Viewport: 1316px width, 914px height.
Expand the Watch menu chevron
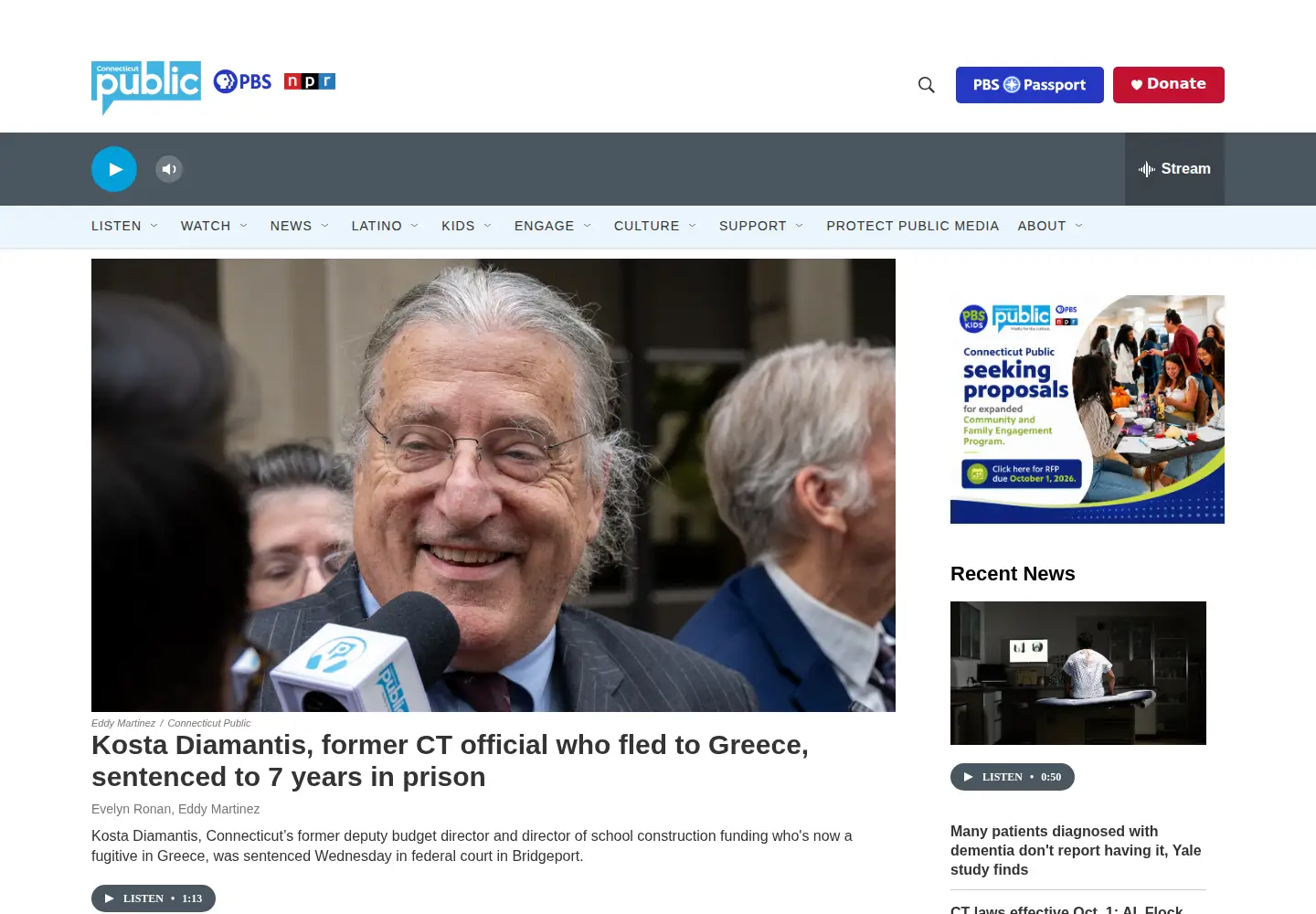pyautogui.click(x=244, y=226)
